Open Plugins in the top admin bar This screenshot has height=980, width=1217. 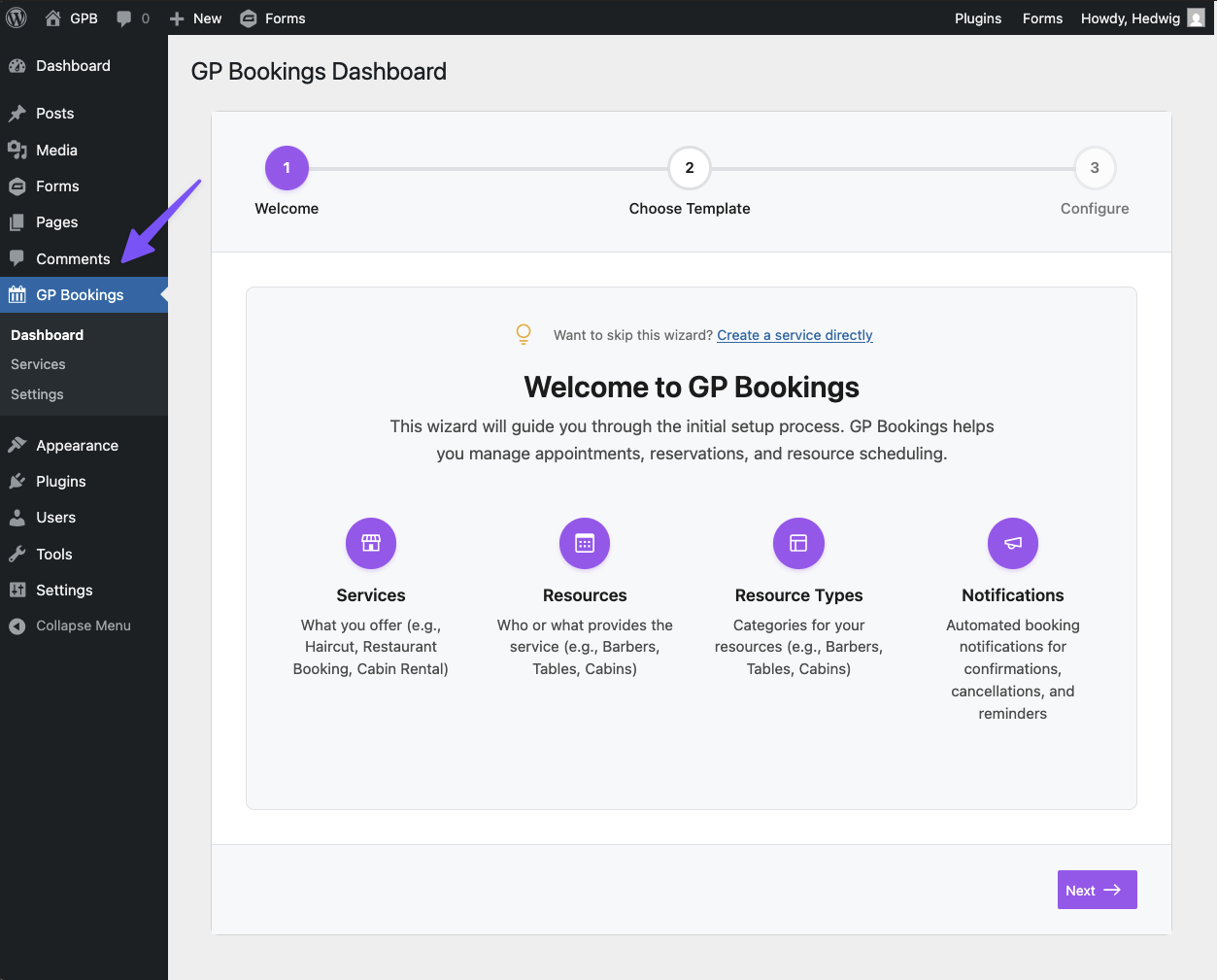978,18
